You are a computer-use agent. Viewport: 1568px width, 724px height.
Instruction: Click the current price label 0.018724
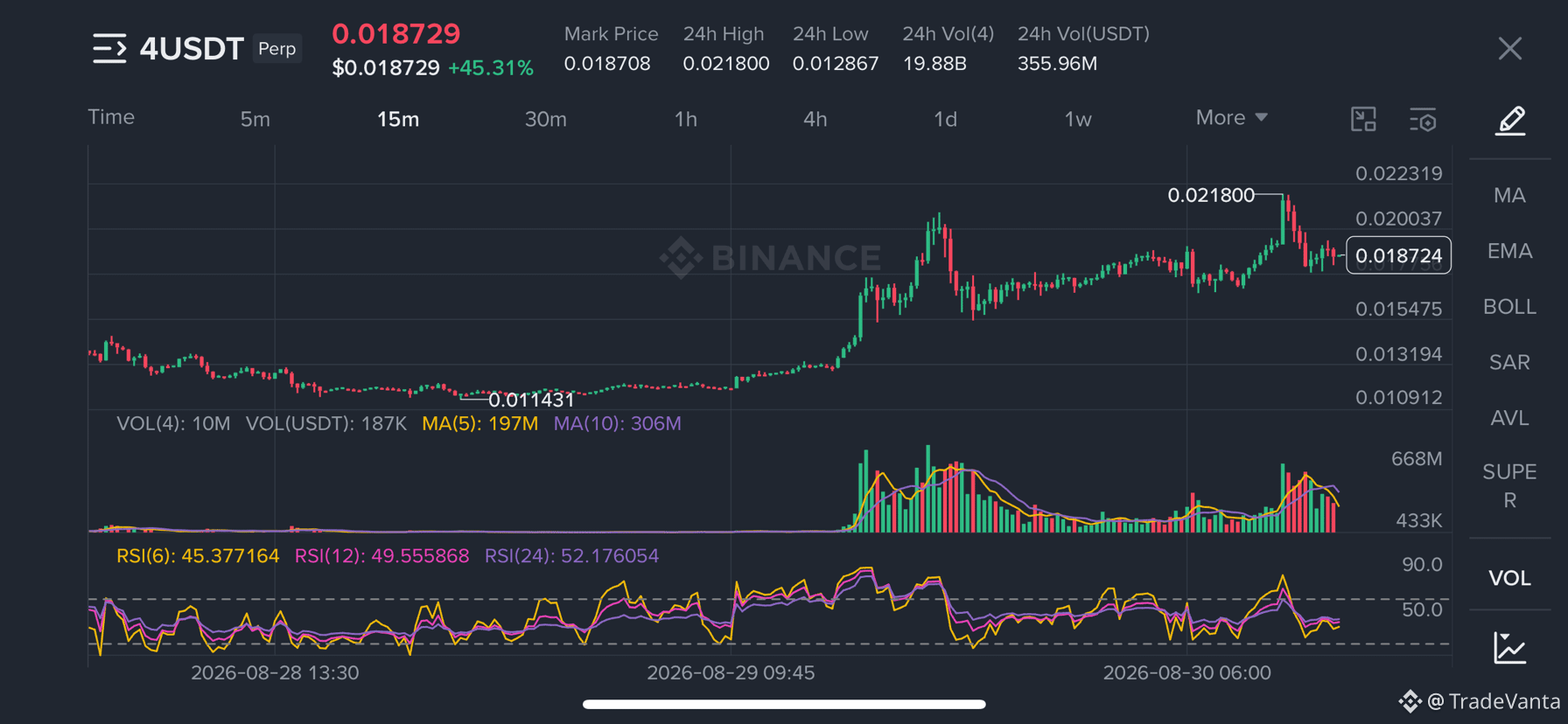point(1398,255)
